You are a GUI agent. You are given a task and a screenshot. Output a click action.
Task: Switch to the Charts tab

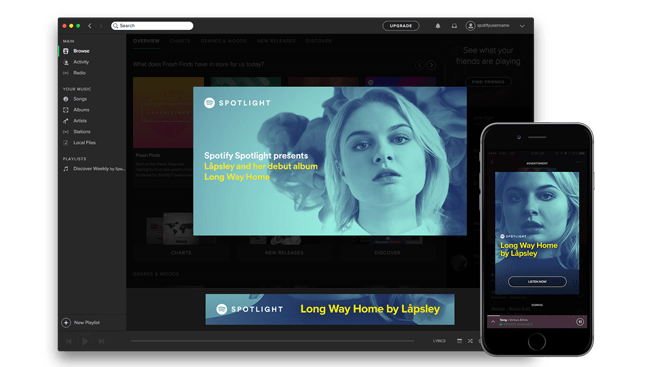[x=180, y=41]
